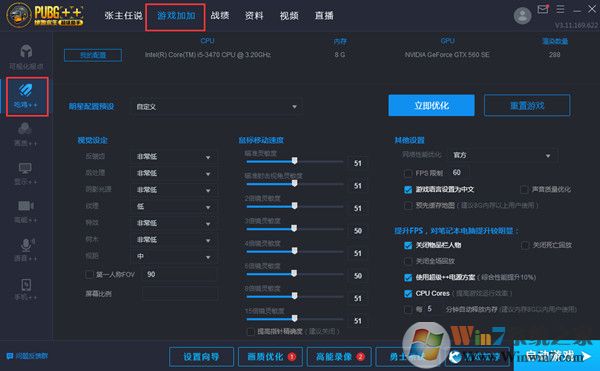Open the 画质优化 button

tap(270, 357)
